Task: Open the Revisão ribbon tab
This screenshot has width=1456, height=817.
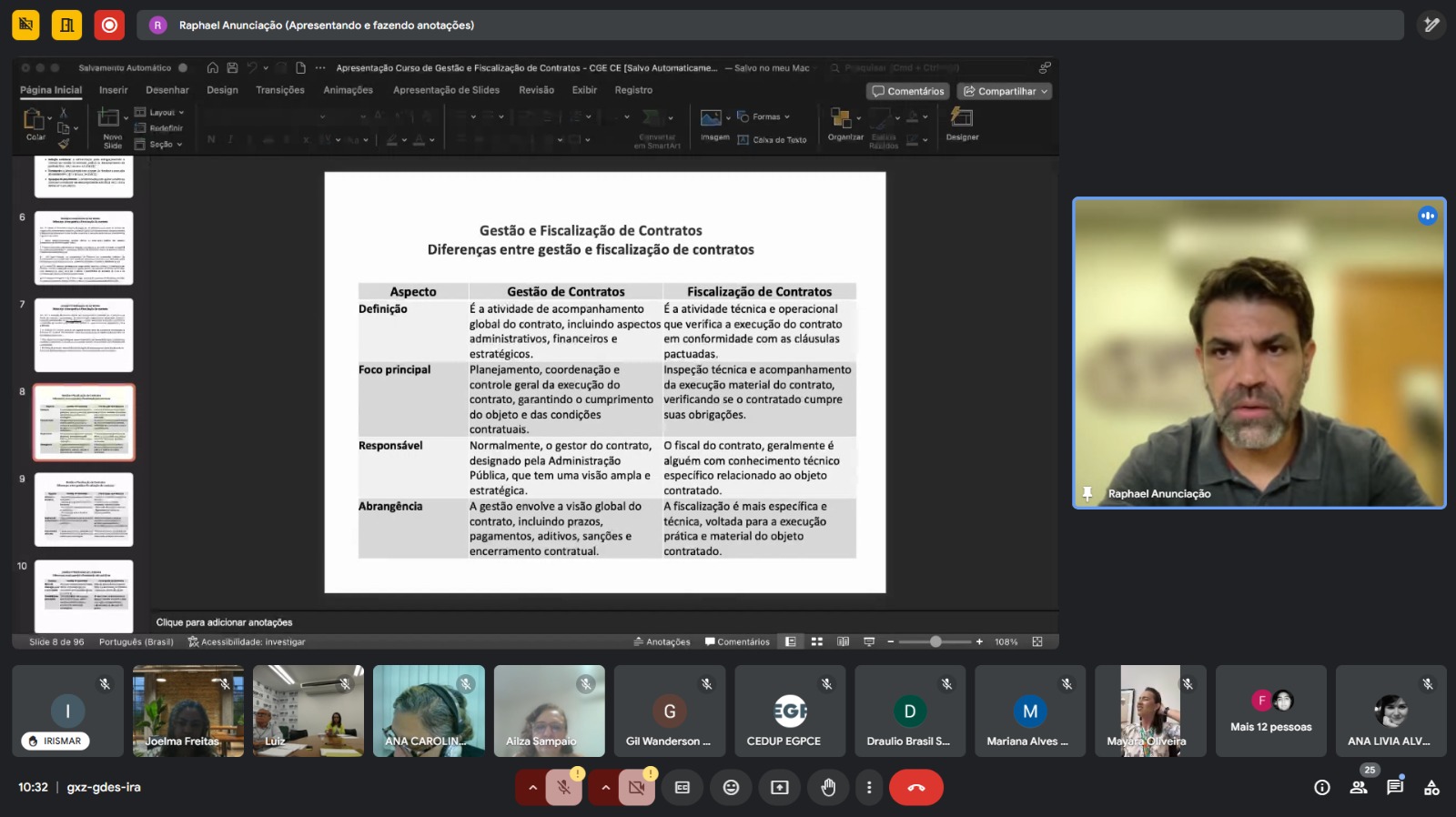Action: point(536,90)
